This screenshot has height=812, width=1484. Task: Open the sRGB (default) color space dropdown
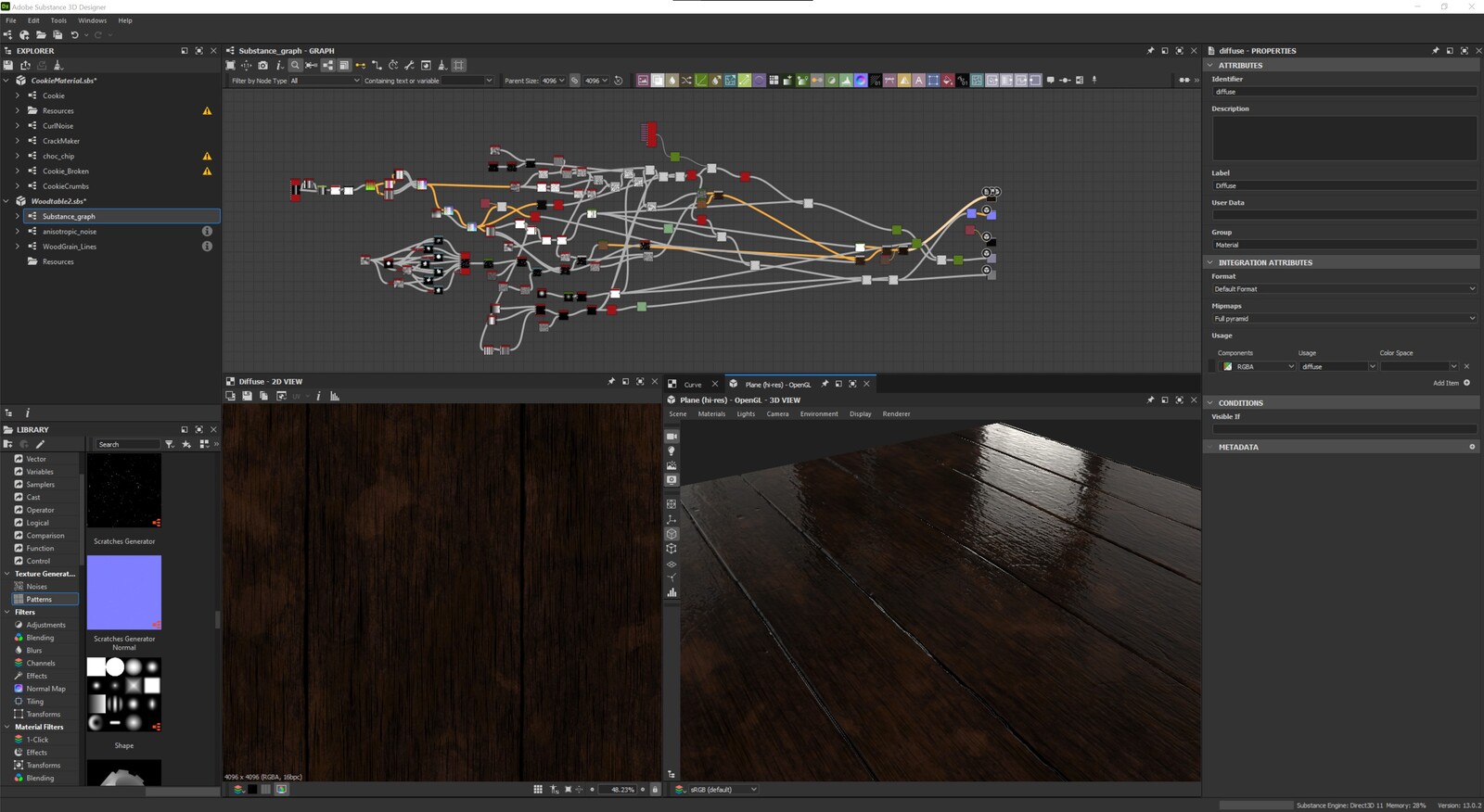(x=723, y=790)
